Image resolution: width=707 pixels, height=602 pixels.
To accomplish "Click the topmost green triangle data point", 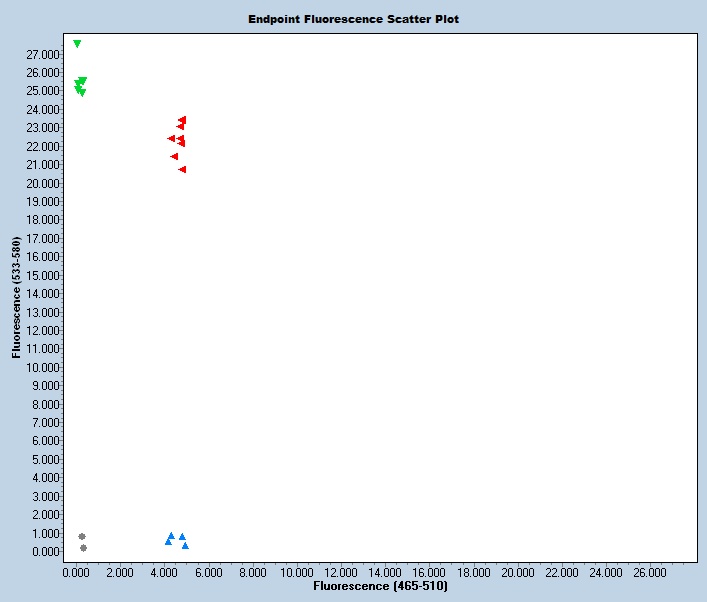I will click(x=77, y=44).
